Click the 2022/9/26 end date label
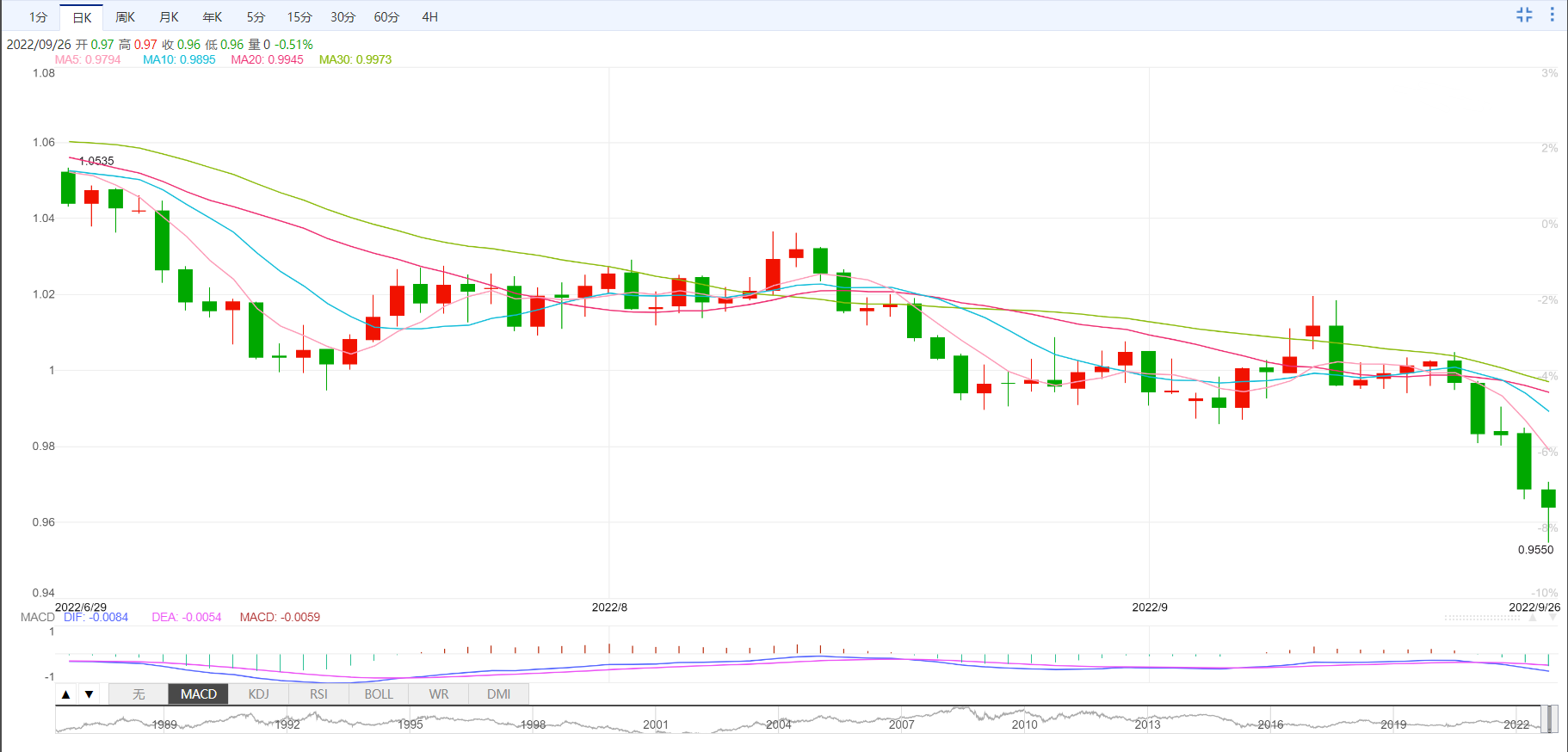 [x=1534, y=607]
